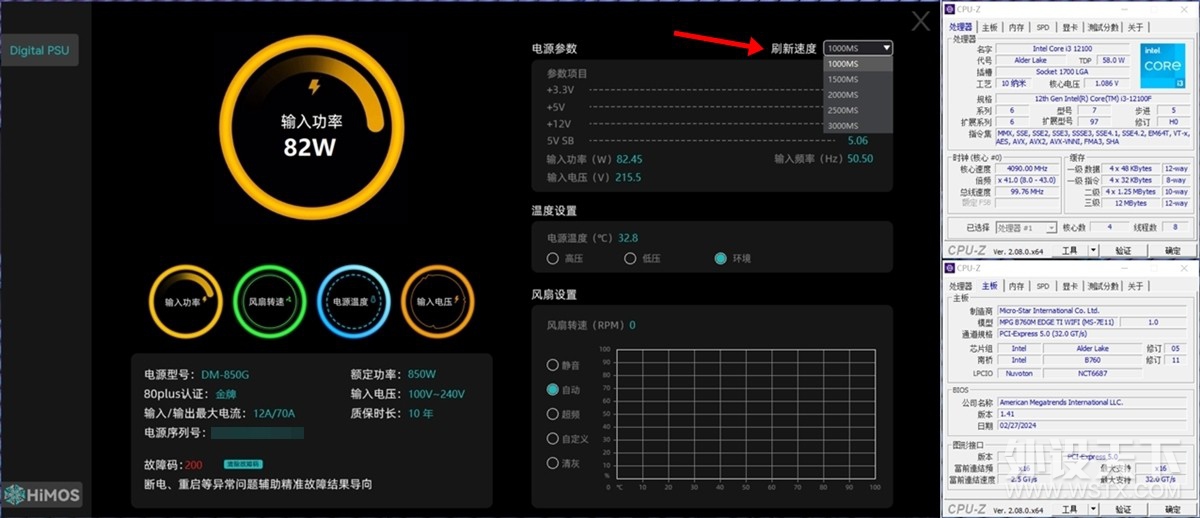Click the BIOS date 02/27/2024 field
The width and height of the screenshot is (1200, 518).
coord(1092,426)
